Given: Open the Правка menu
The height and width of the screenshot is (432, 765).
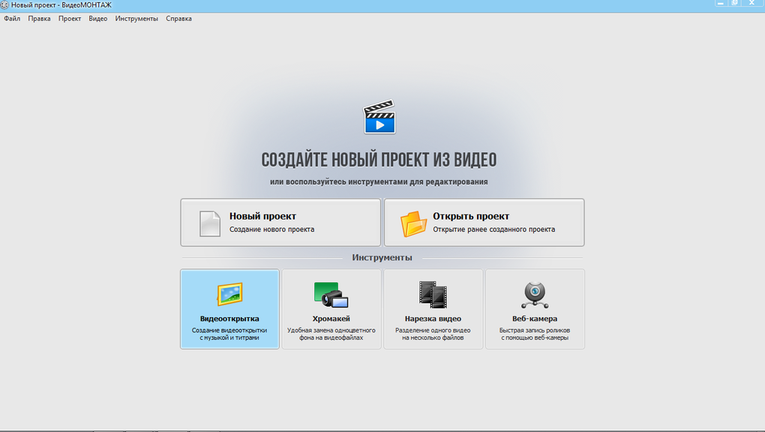Looking at the screenshot, I should [39, 19].
